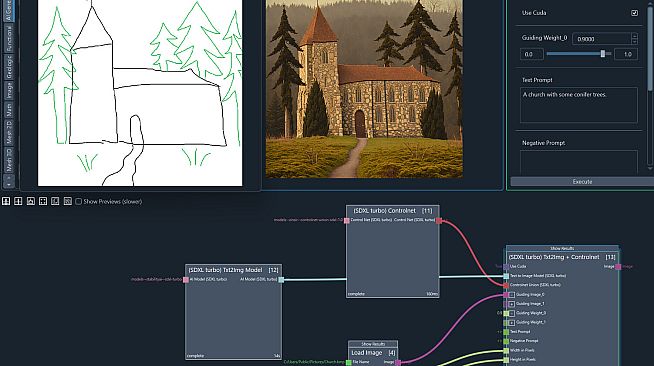Click into the Text Prompt box
This screenshot has height=366, width=654.
coord(579,105)
